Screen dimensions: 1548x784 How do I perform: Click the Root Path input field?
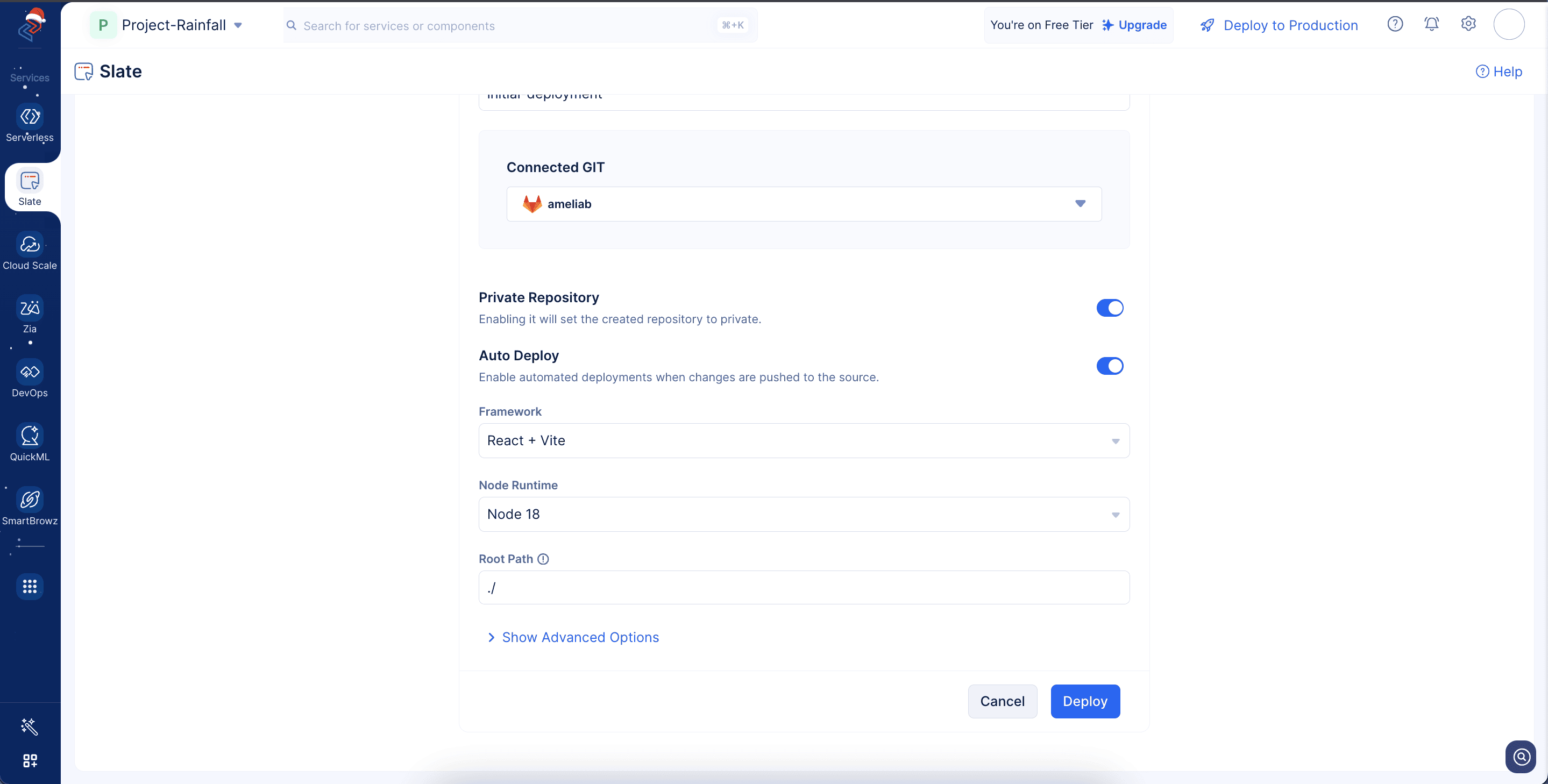pyautogui.click(x=804, y=588)
